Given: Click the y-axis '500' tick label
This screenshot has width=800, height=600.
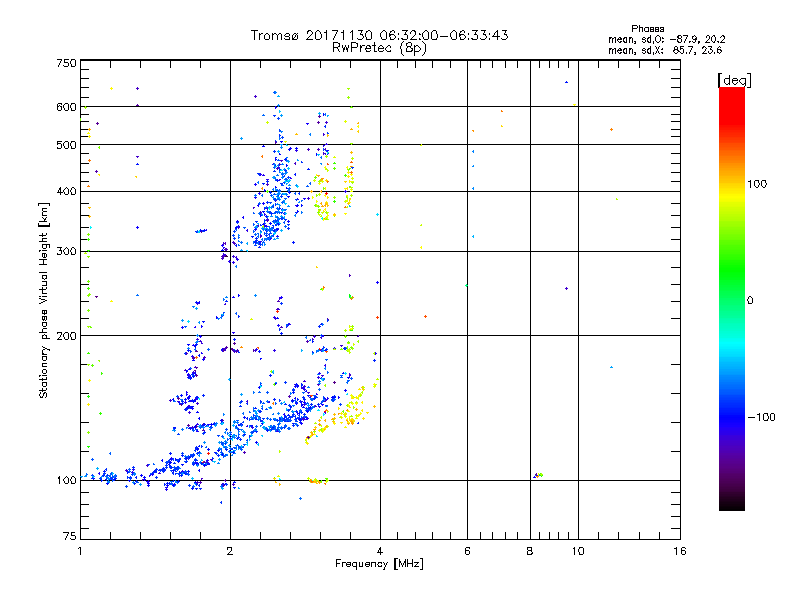Looking at the screenshot, I should (x=66, y=145).
